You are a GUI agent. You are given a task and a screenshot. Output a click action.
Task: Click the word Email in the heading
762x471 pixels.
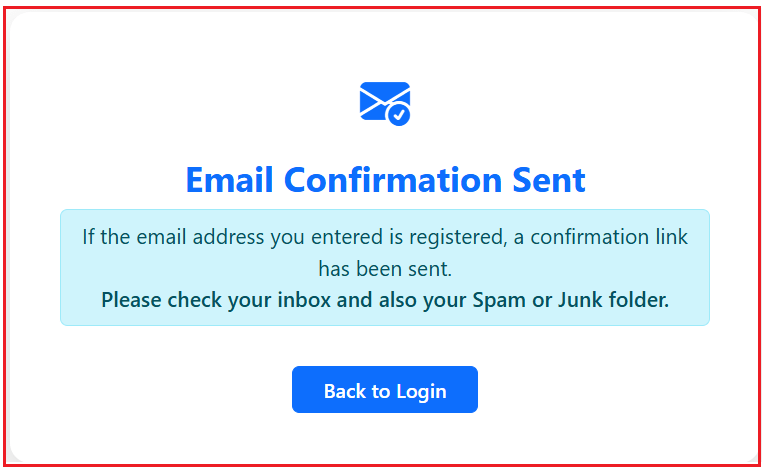230,180
